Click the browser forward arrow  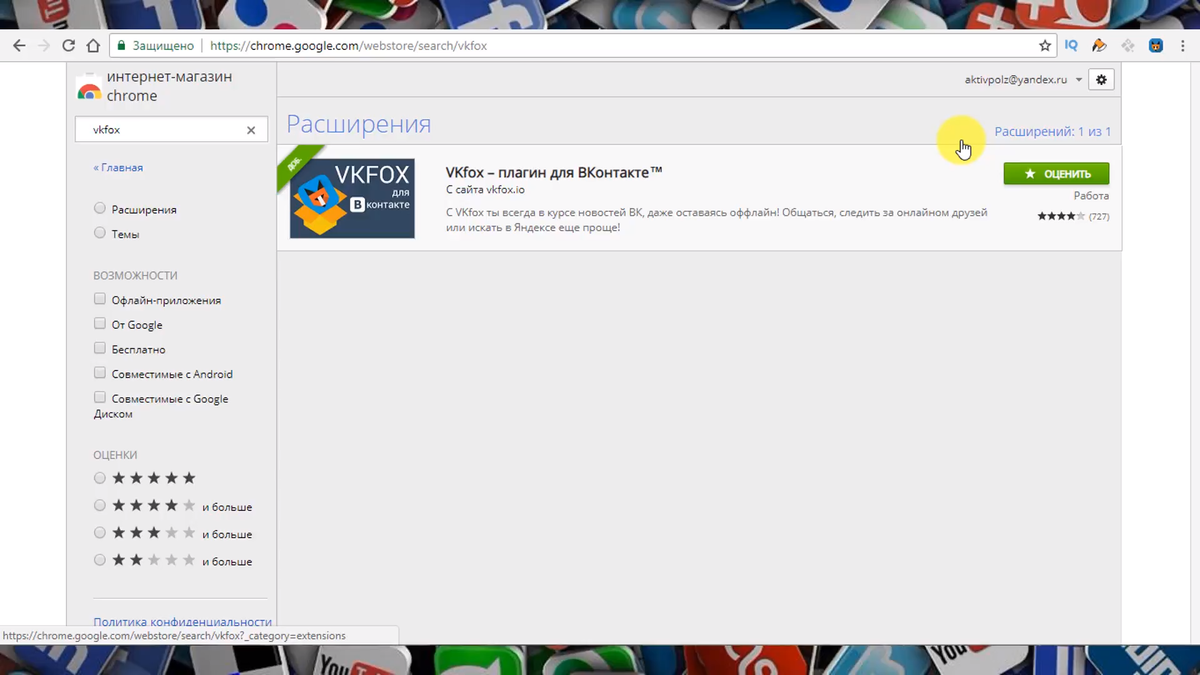[43, 46]
